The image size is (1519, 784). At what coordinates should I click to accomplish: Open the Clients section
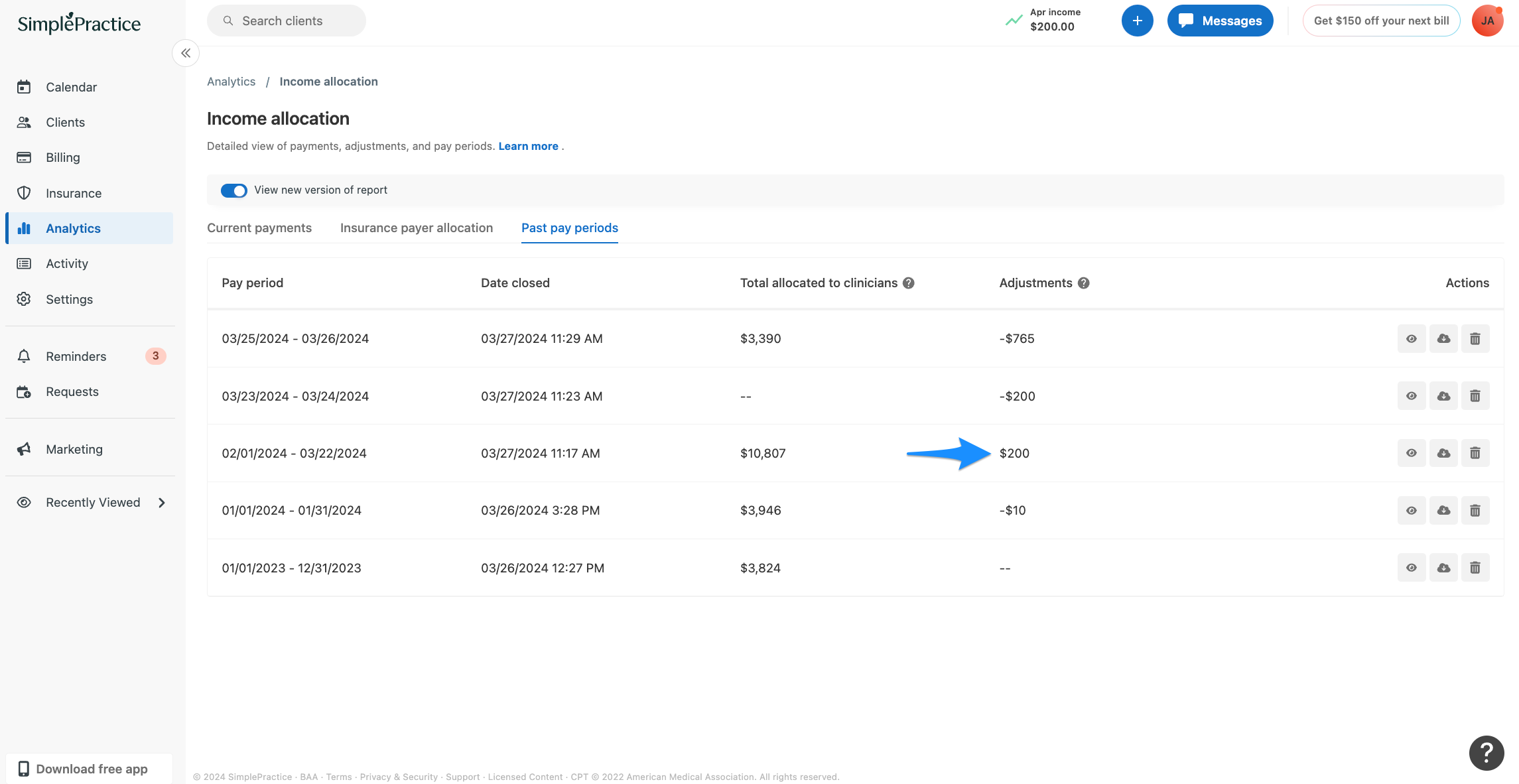[89, 122]
